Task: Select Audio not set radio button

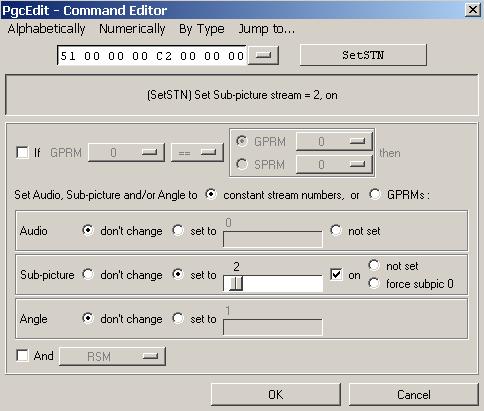Action: click(x=336, y=230)
